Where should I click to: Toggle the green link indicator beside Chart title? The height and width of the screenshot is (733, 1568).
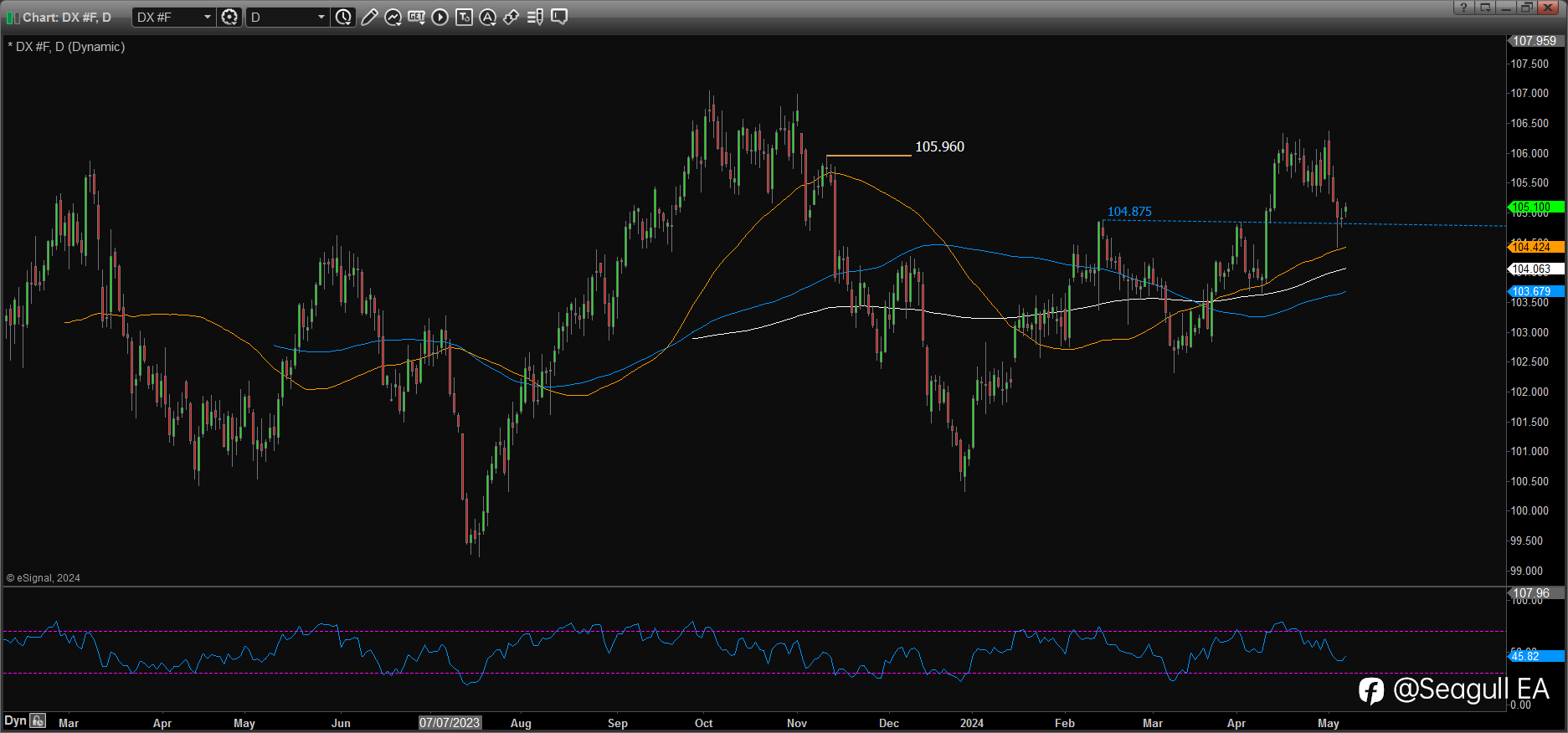(13, 18)
